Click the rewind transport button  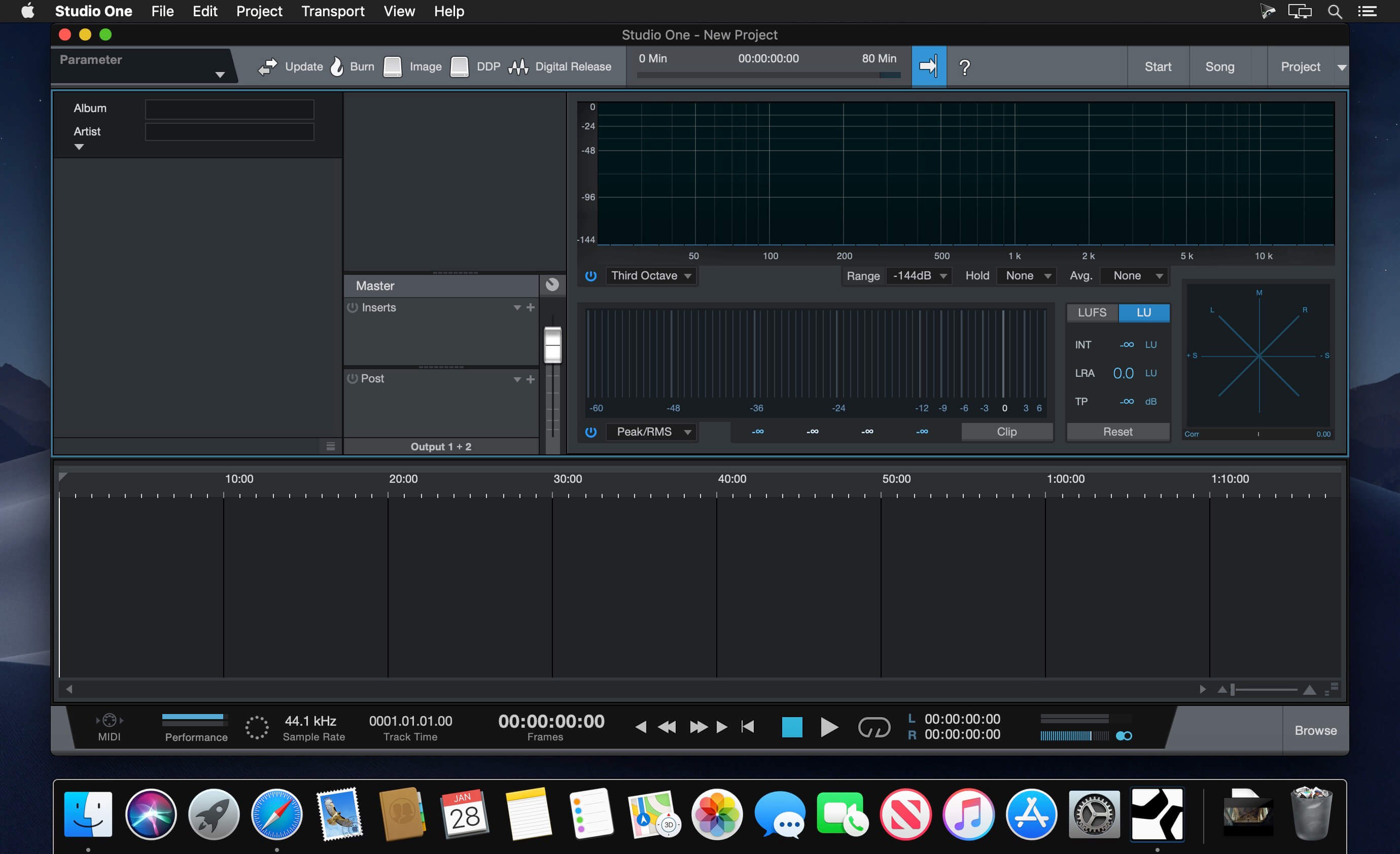[667, 727]
